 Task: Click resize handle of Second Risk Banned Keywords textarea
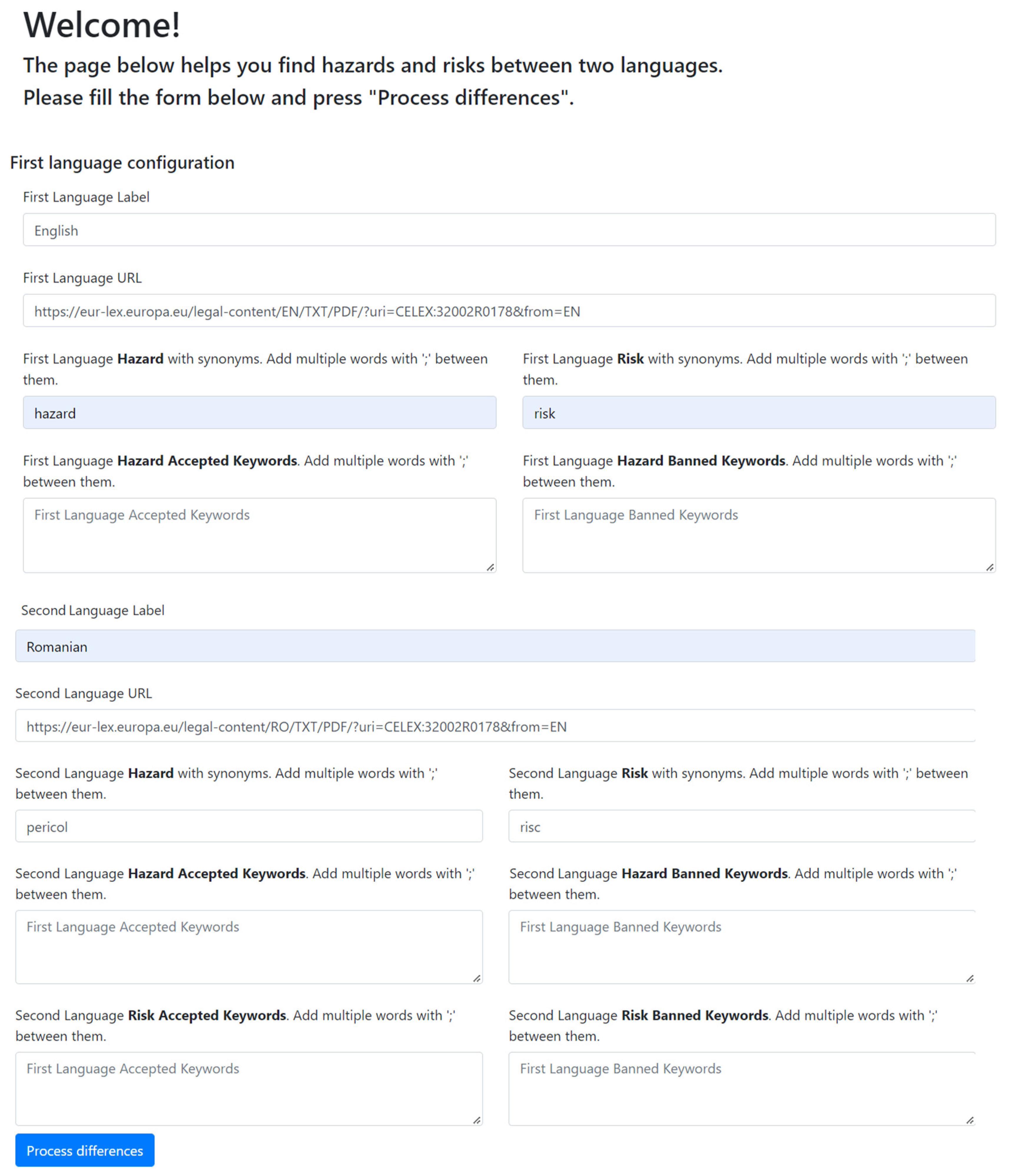(969, 1120)
